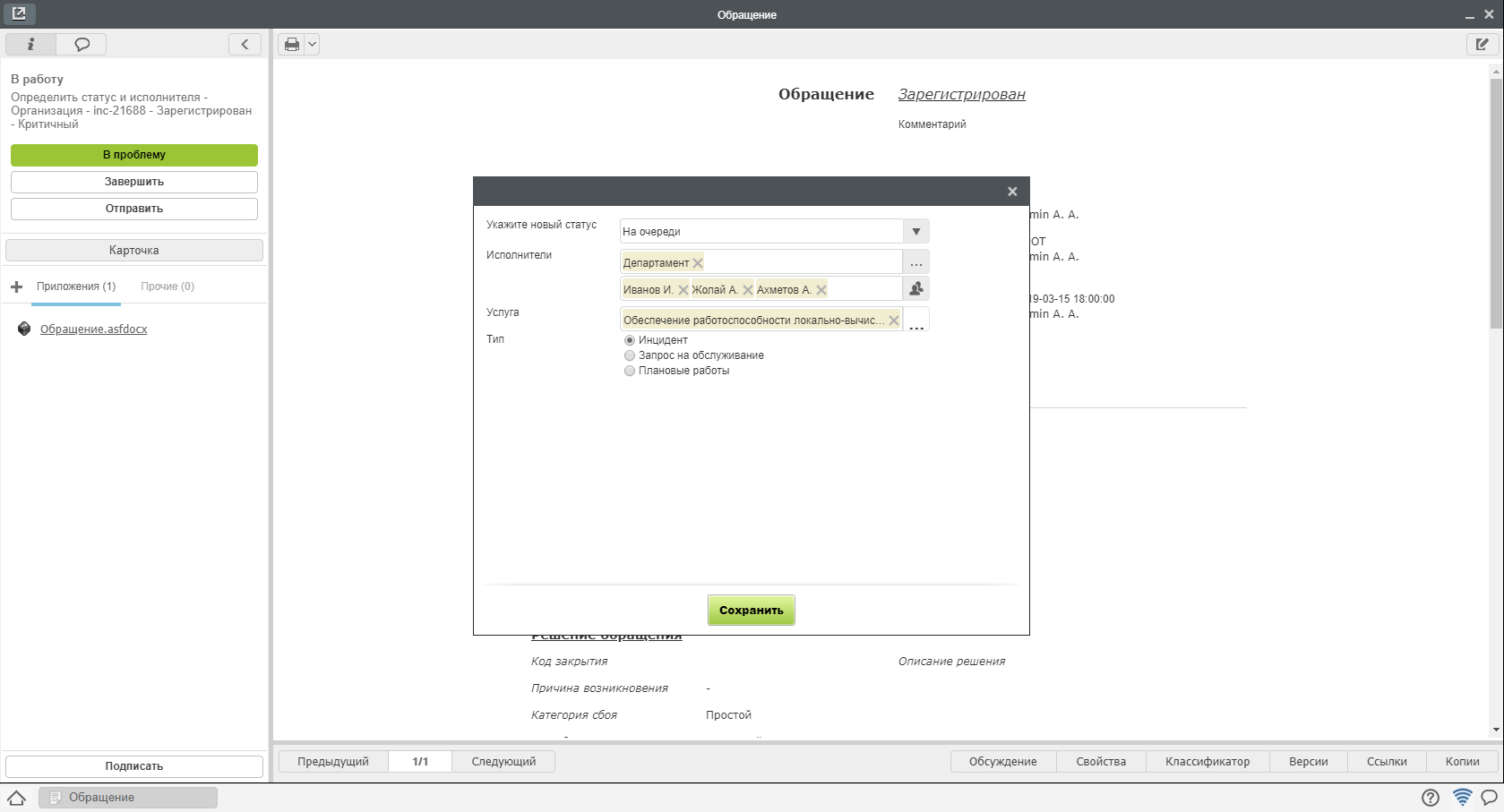Open the 'Карточка' button
The image size is (1504, 812).
134,250
